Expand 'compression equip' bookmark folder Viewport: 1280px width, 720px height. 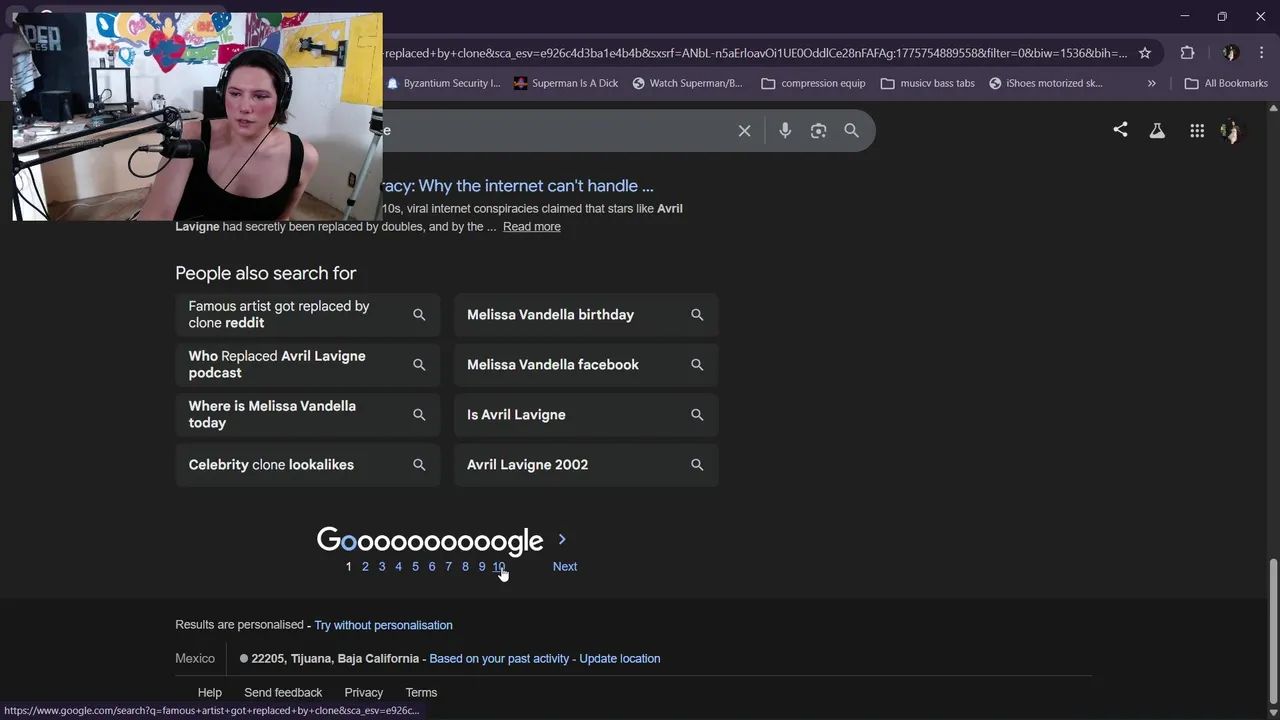tap(813, 83)
